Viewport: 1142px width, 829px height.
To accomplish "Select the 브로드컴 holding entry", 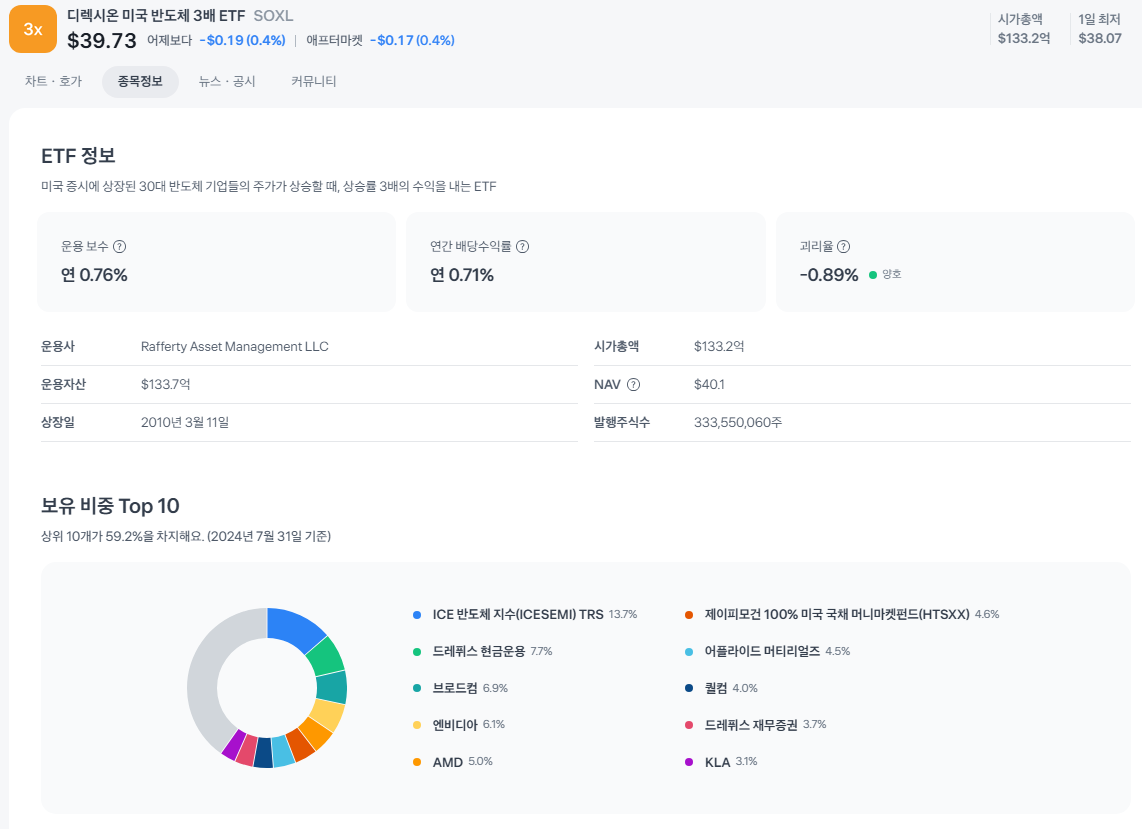I will pyautogui.click(x=455, y=688).
